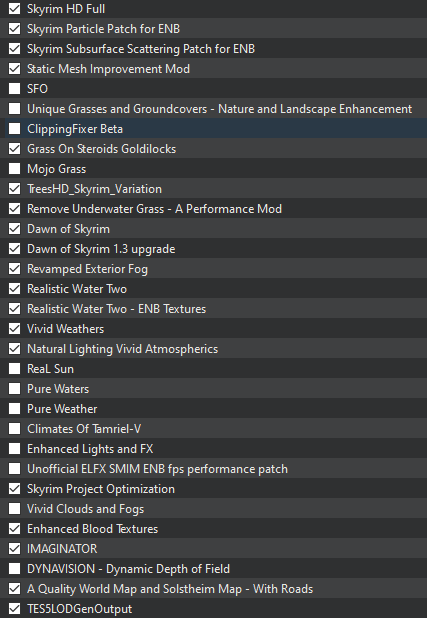This screenshot has height=618, width=427.
Task: Uncheck the IMAGINATOR checkbox
Action: [15, 549]
